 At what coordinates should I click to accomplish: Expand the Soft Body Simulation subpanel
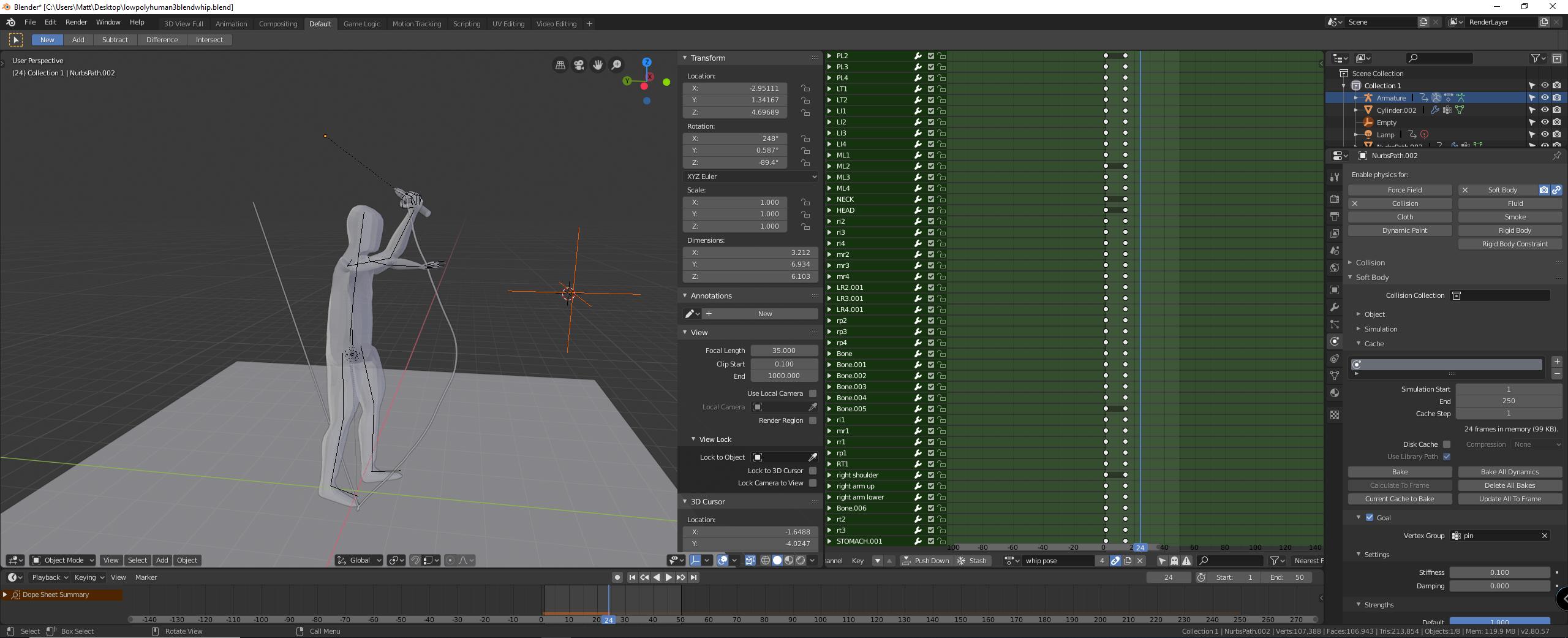[x=1359, y=329]
